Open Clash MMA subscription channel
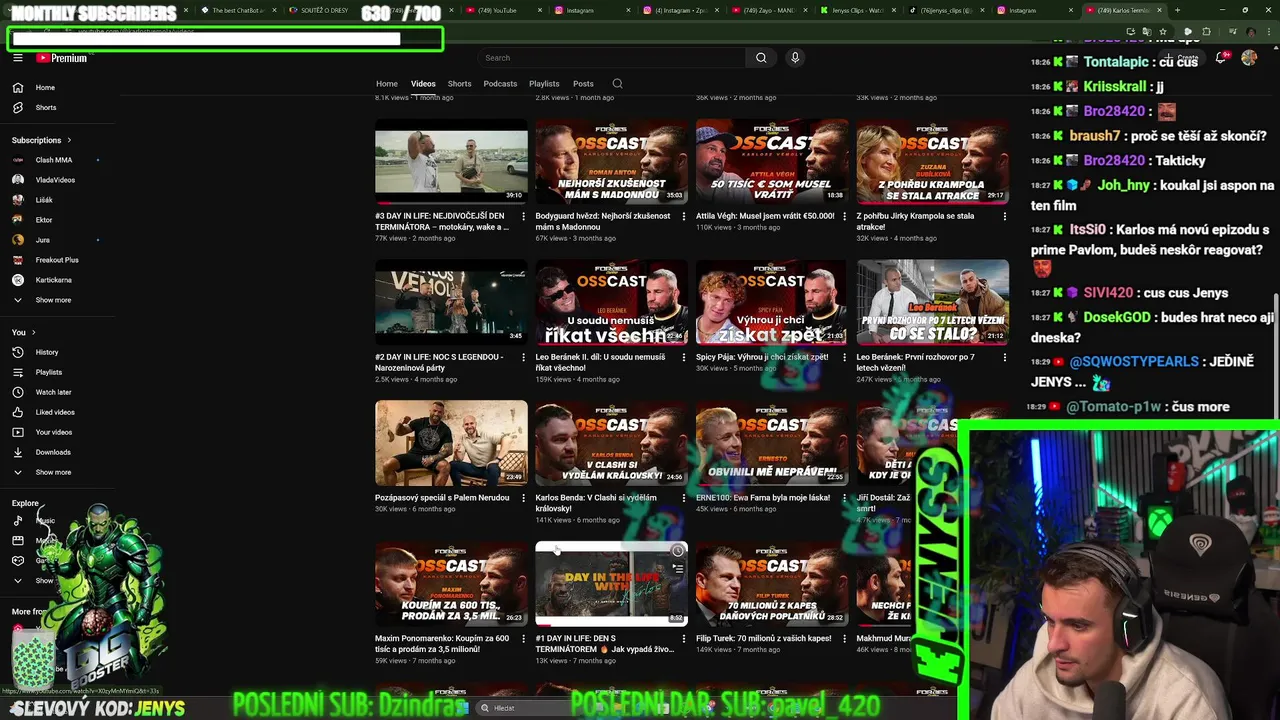The image size is (1280, 720). click(x=56, y=160)
